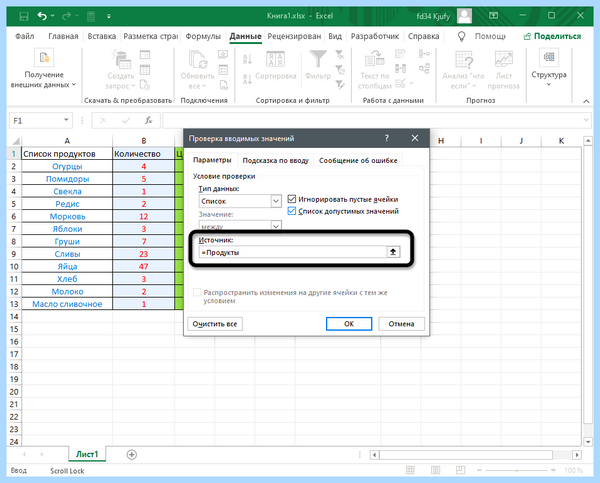Screen dimensions: 600x483
Task: Click the OK button in dialog
Action: pyautogui.click(x=349, y=324)
